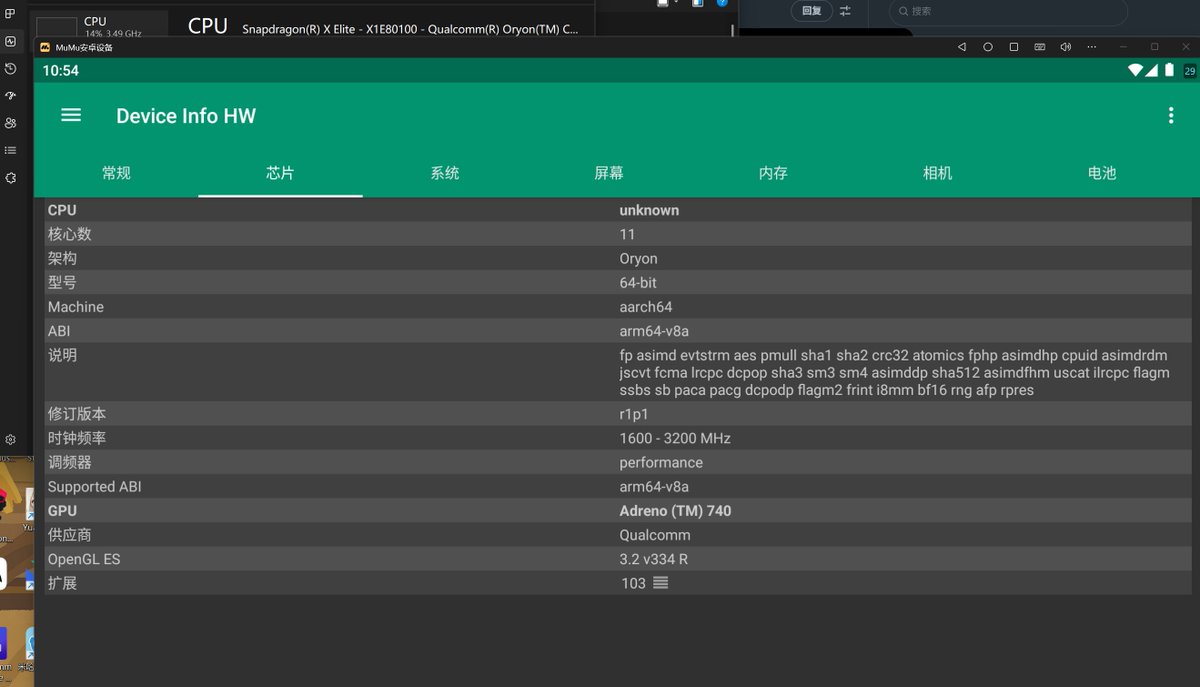Image resolution: width=1200 pixels, height=687 pixels.
Task: Click the MuMu volume speaker icon
Action: tap(1065, 47)
